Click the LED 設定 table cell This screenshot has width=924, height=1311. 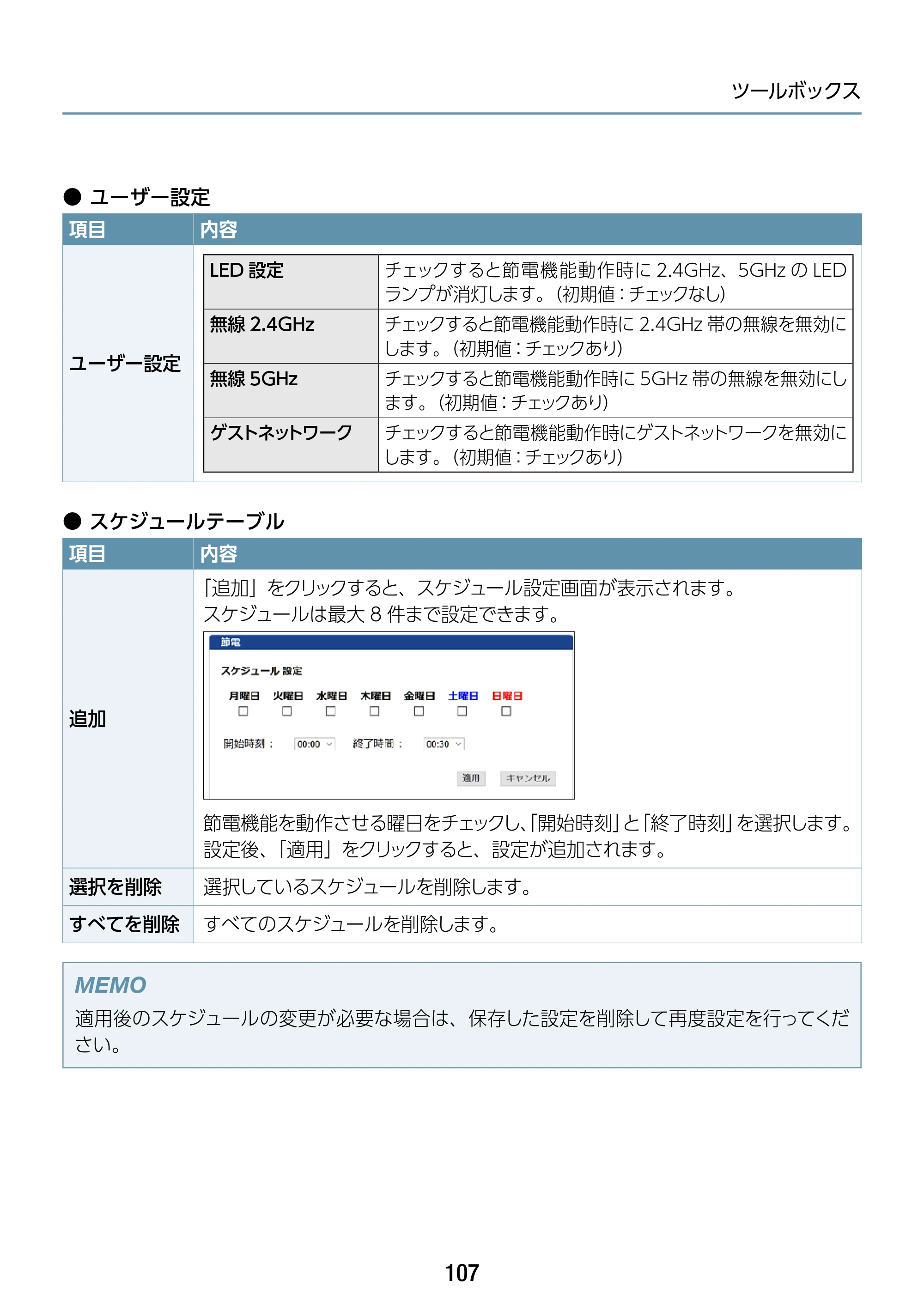tap(291, 281)
